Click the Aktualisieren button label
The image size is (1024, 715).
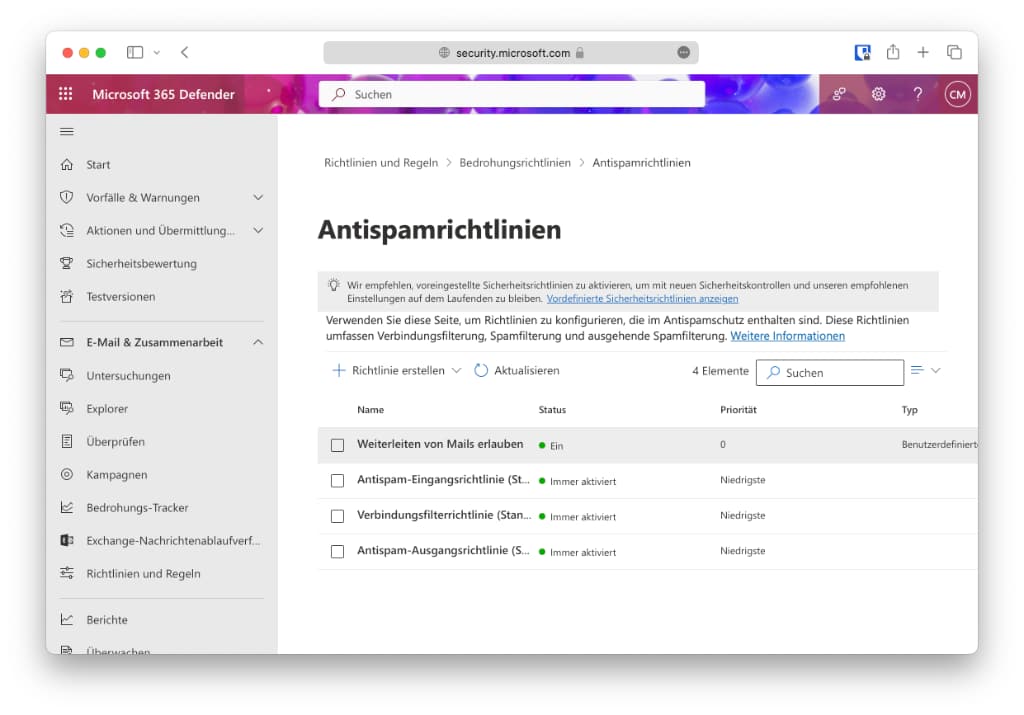(x=526, y=370)
